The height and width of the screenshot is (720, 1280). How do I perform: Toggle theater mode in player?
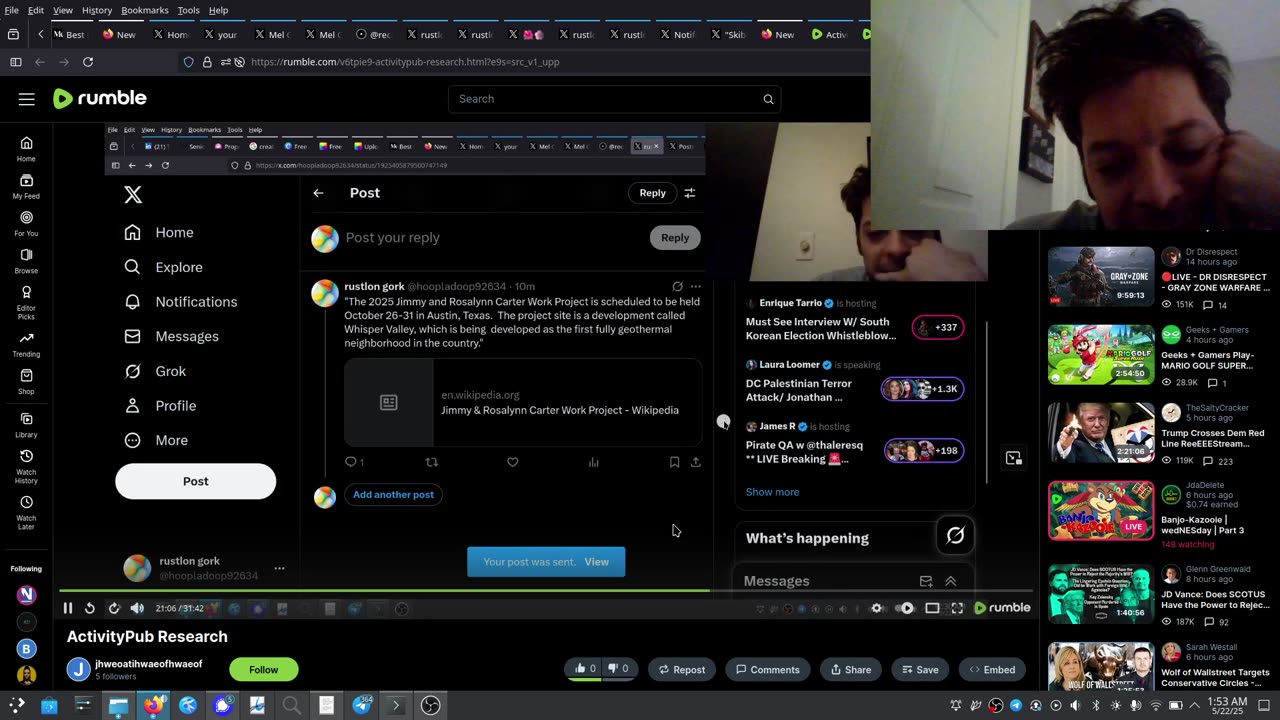[932, 608]
